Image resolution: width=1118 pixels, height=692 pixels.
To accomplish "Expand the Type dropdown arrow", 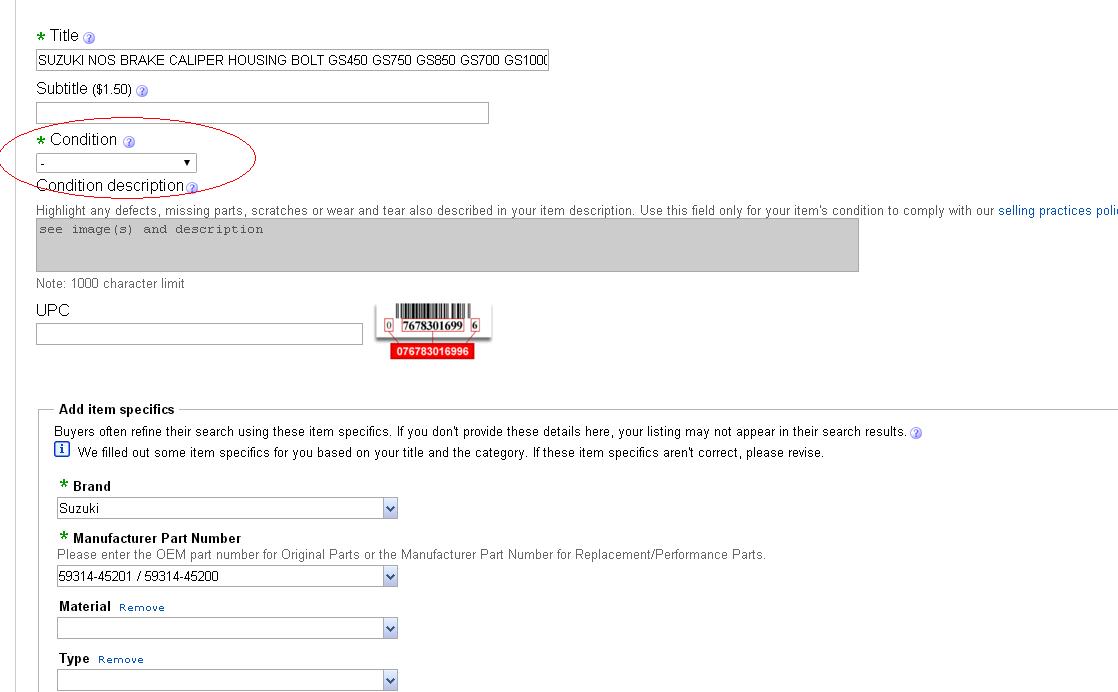I will [390, 681].
